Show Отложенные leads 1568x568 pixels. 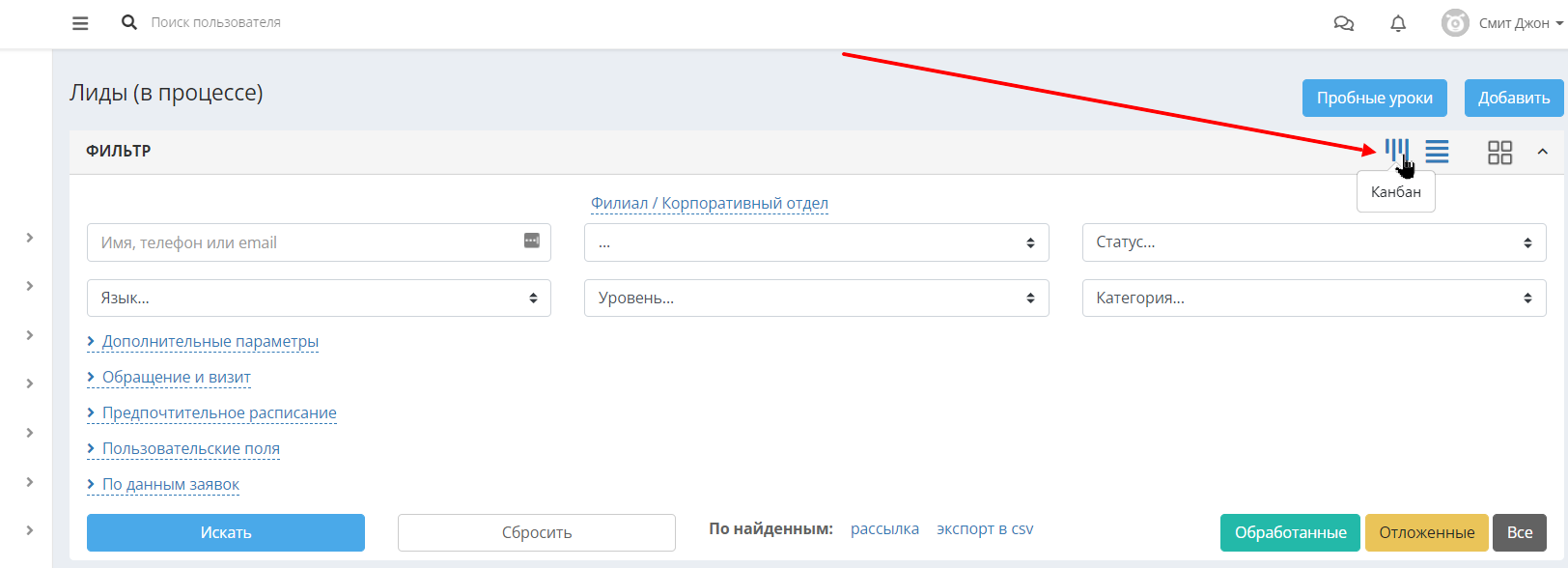pos(1426,532)
